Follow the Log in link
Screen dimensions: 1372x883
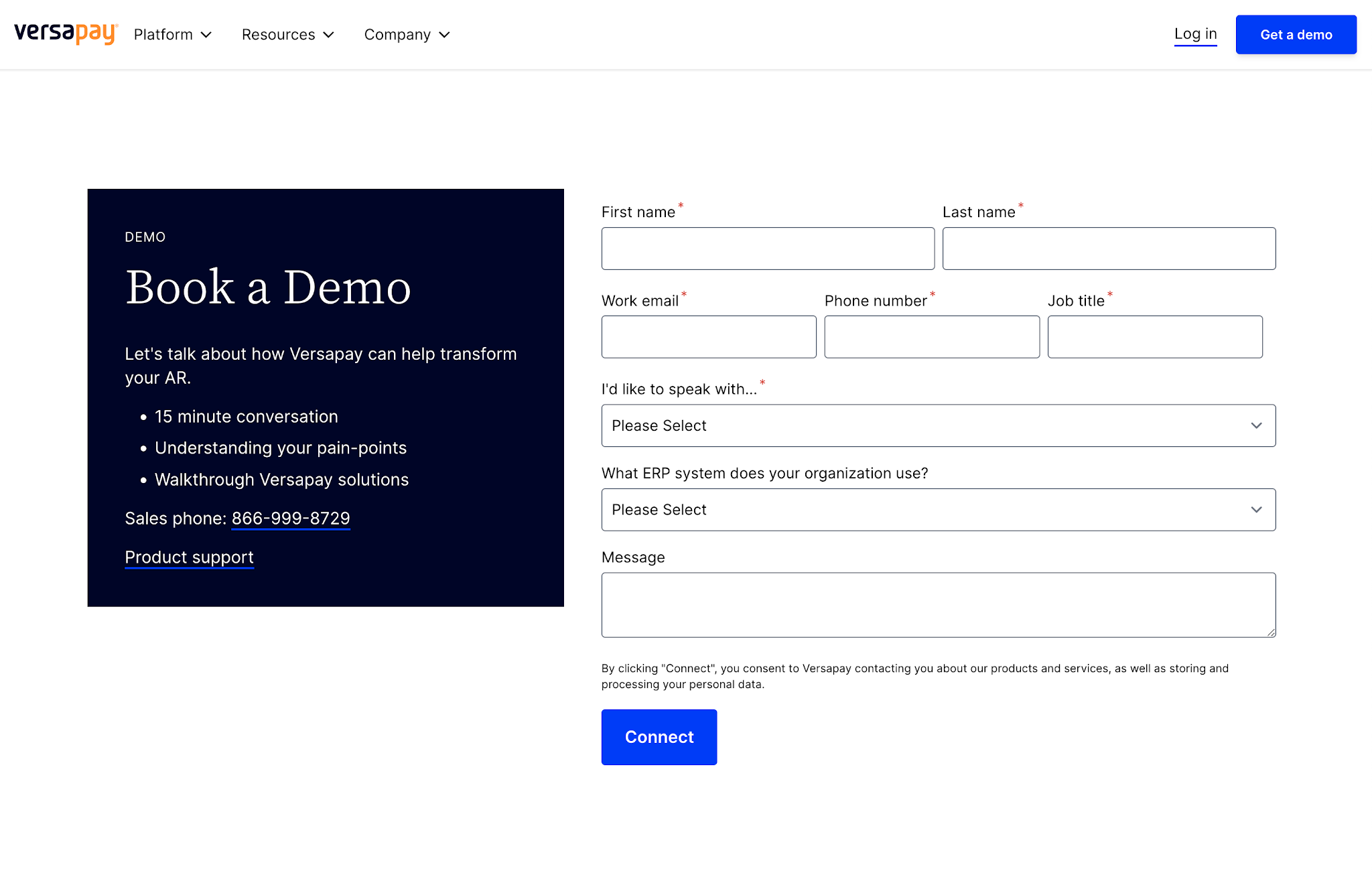1195,34
